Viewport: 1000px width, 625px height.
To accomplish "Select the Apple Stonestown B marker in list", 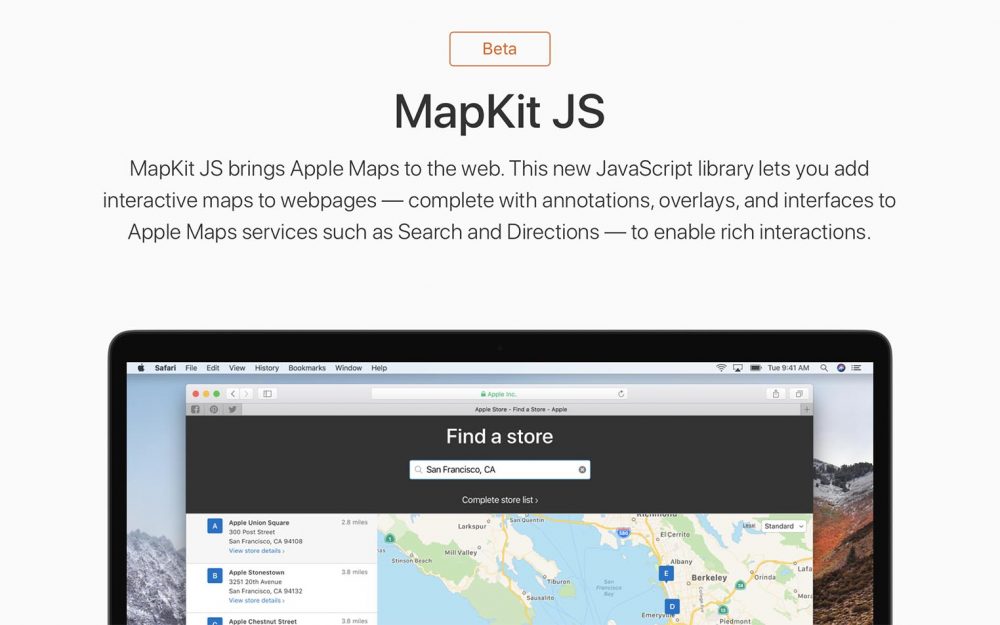I will (x=215, y=575).
